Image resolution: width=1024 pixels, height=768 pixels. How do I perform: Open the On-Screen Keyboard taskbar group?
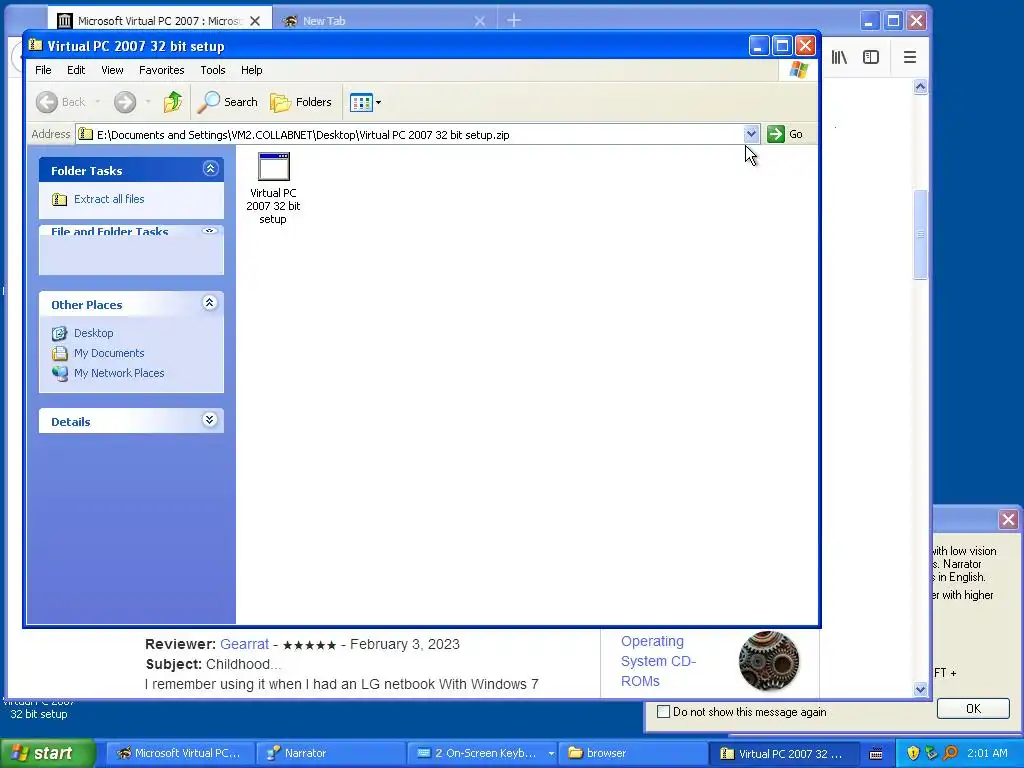tap(482, 754)
